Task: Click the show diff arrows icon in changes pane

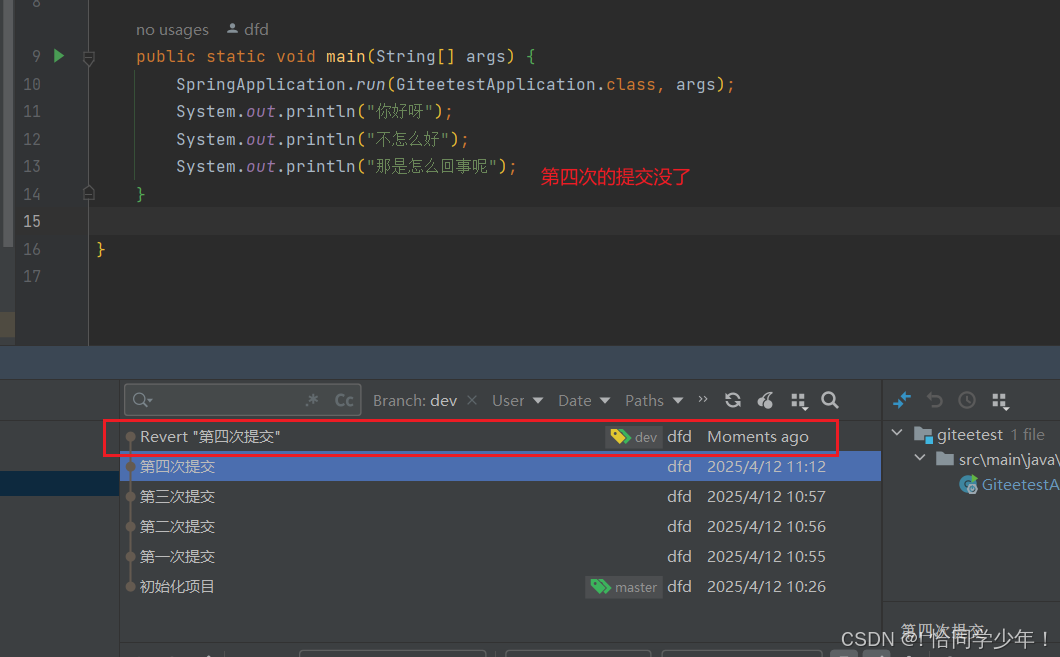Action: point(902,400)
